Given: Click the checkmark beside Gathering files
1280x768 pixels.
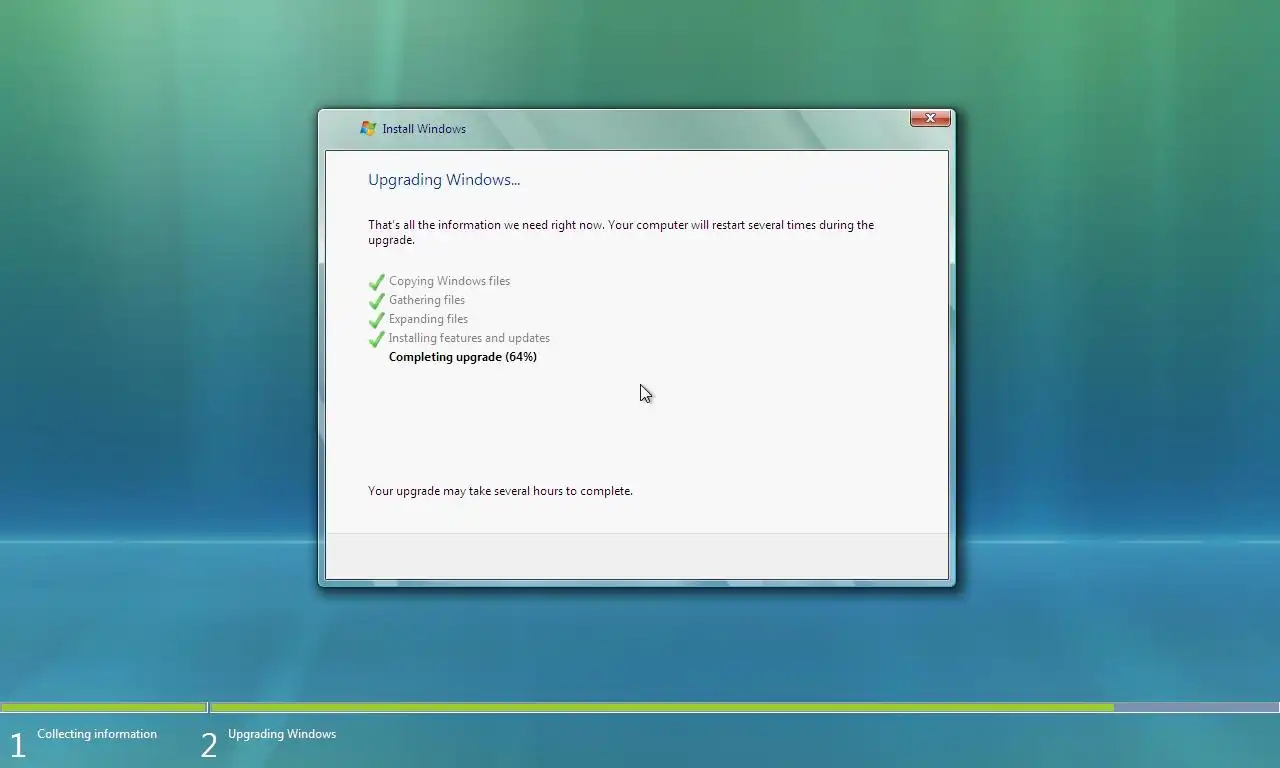Looking at the screenshot, I should (377, 301).
